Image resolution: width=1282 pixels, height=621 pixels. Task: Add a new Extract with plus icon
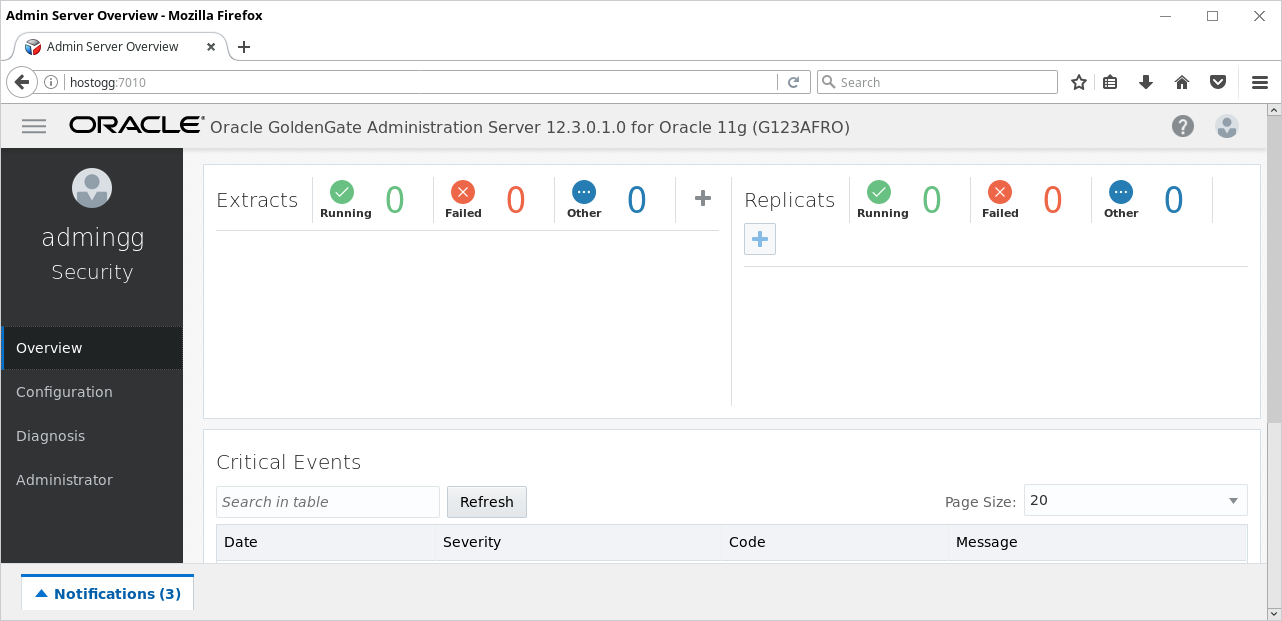pyautogui.click(x=703, y=198)
